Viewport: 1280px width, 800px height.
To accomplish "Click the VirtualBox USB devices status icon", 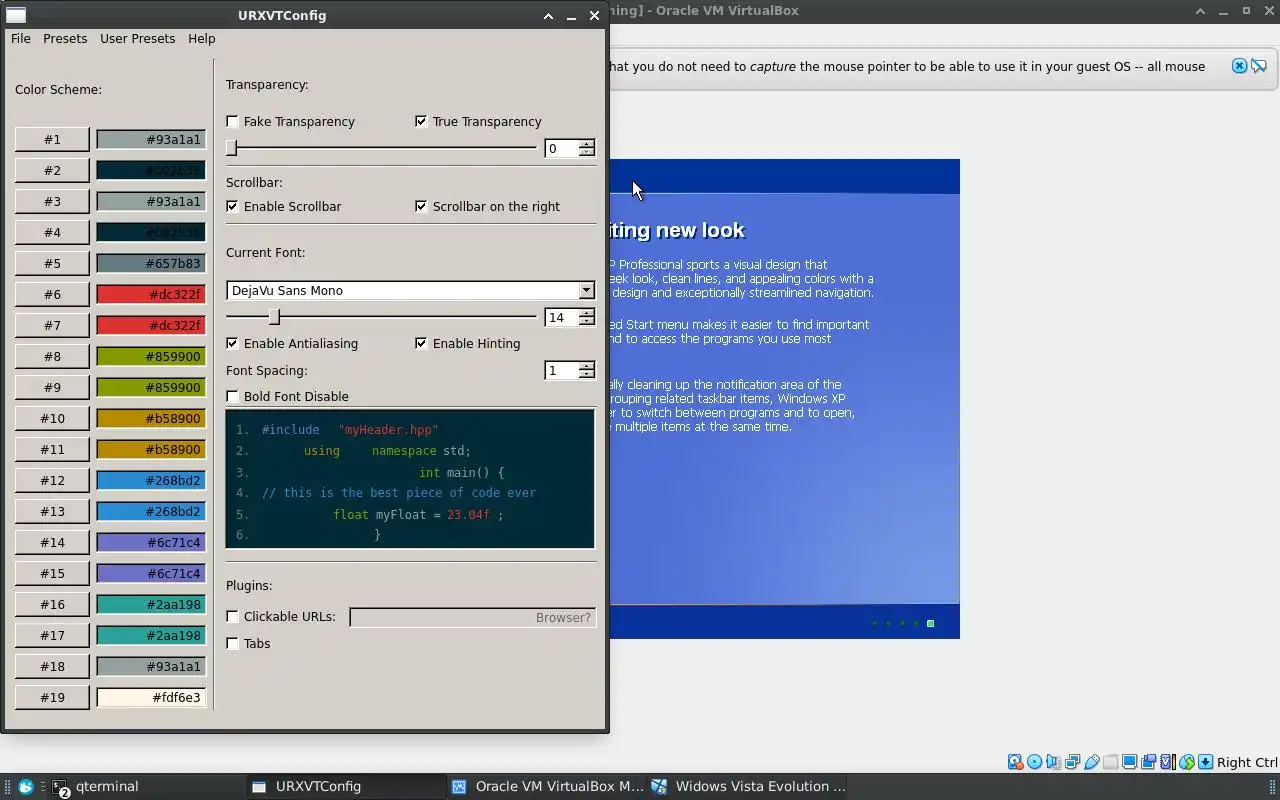I will pos(1092,762).
